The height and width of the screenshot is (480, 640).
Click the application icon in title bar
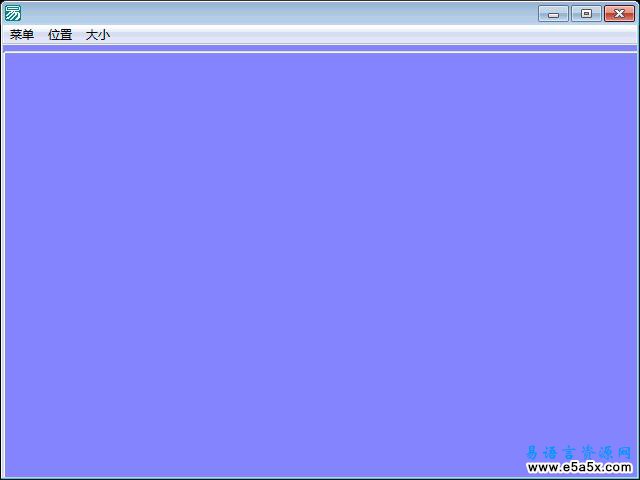[x=13, y=13]
